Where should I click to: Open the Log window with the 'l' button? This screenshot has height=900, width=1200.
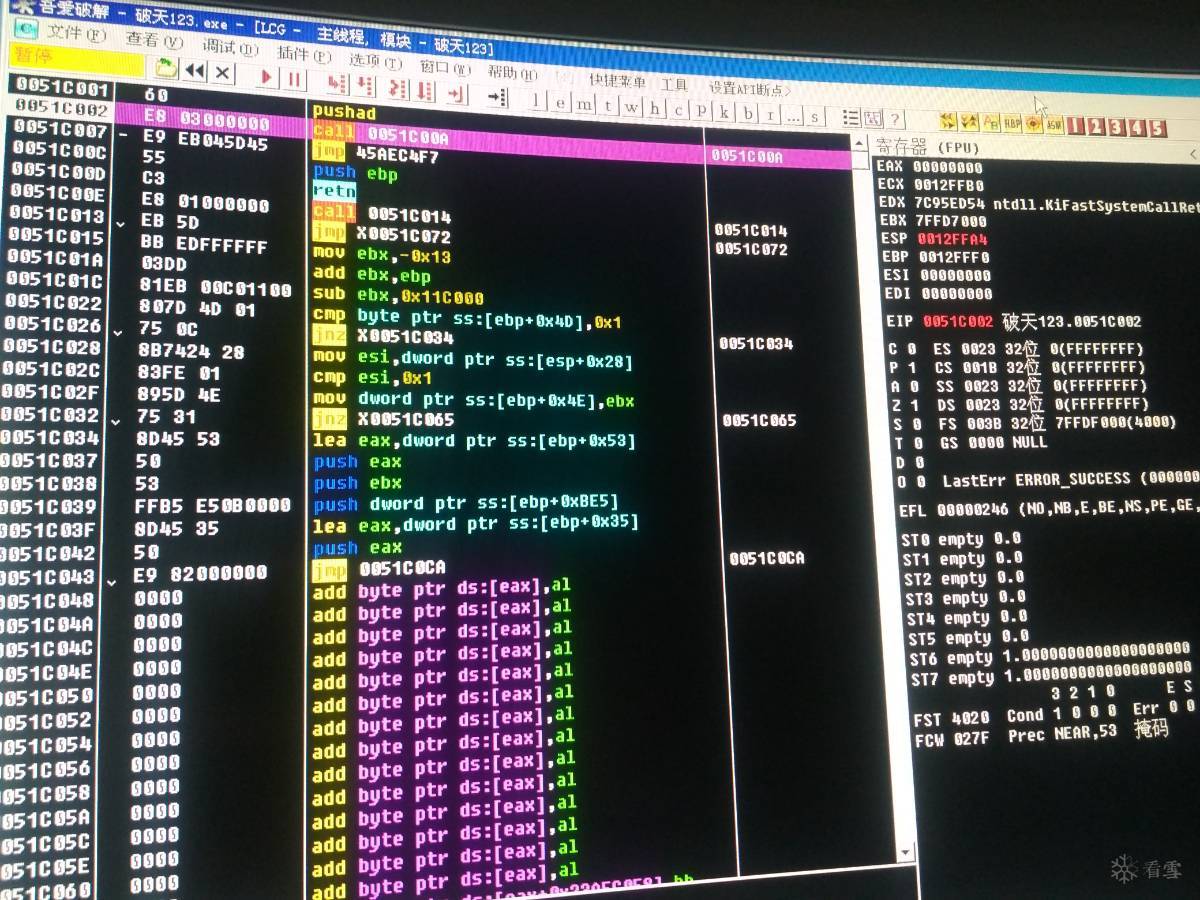tap(536, 100)
